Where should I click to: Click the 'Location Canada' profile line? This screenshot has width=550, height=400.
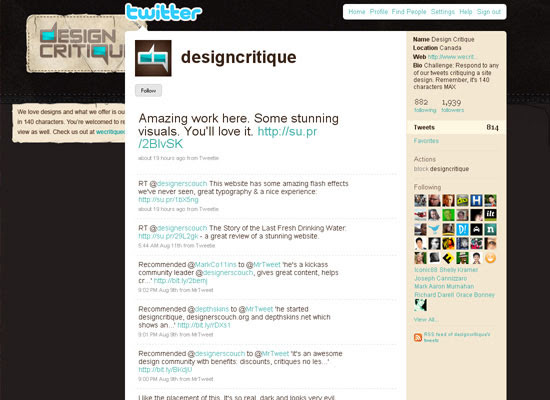coord(437,48)
